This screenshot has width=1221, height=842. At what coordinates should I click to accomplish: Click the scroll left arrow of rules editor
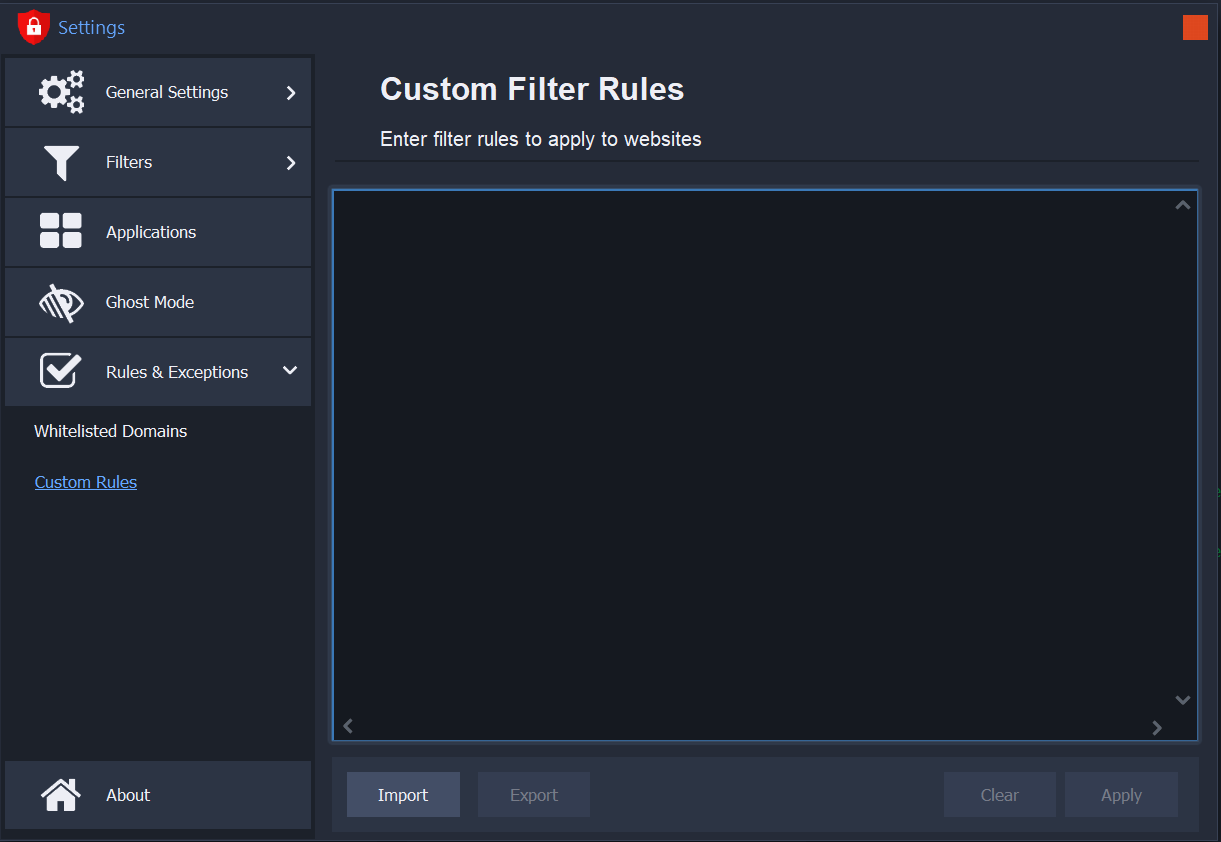(x=348, y=727)
